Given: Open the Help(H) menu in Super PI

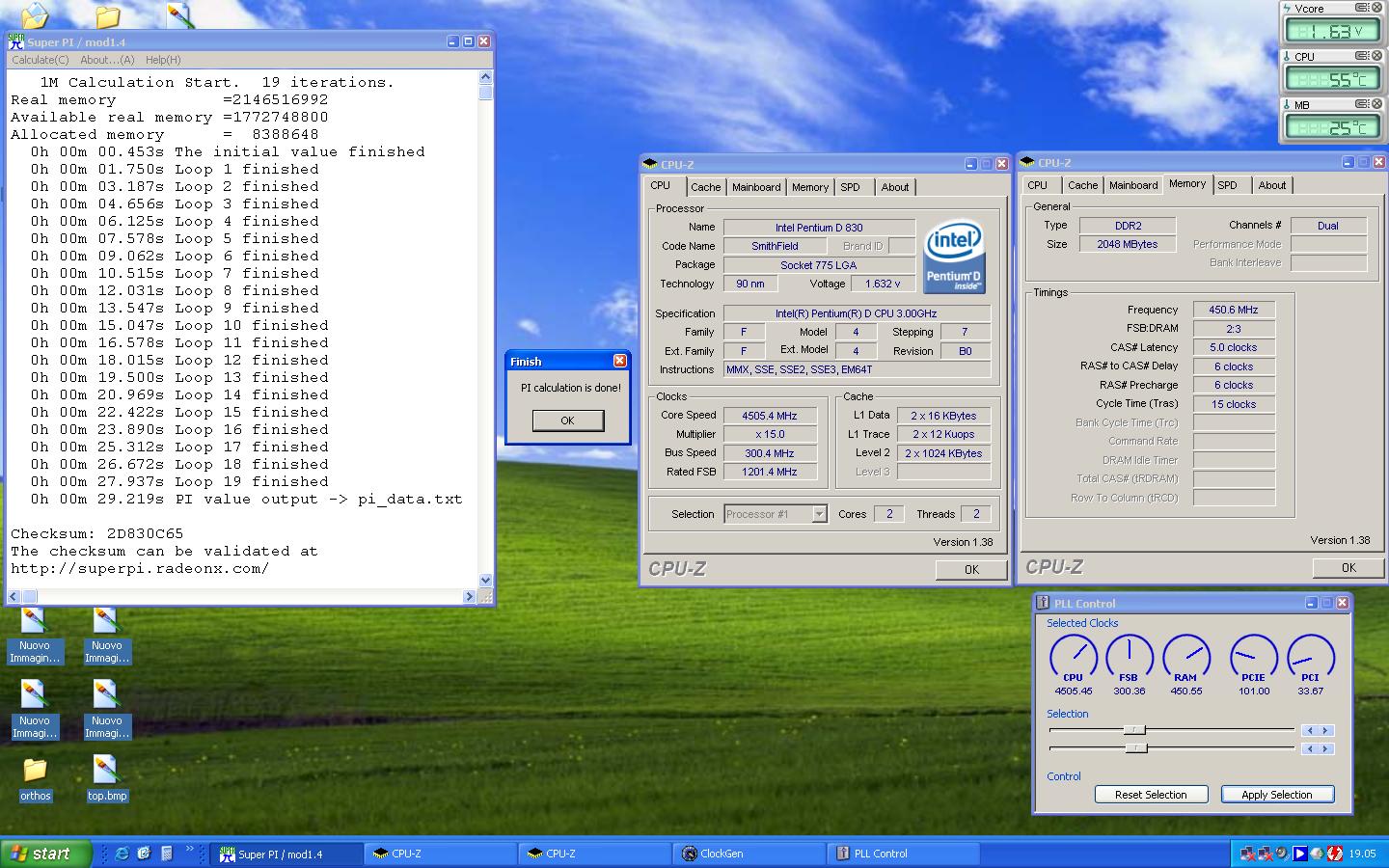Looking at the screenshot, I should click(x=163, y=60).
